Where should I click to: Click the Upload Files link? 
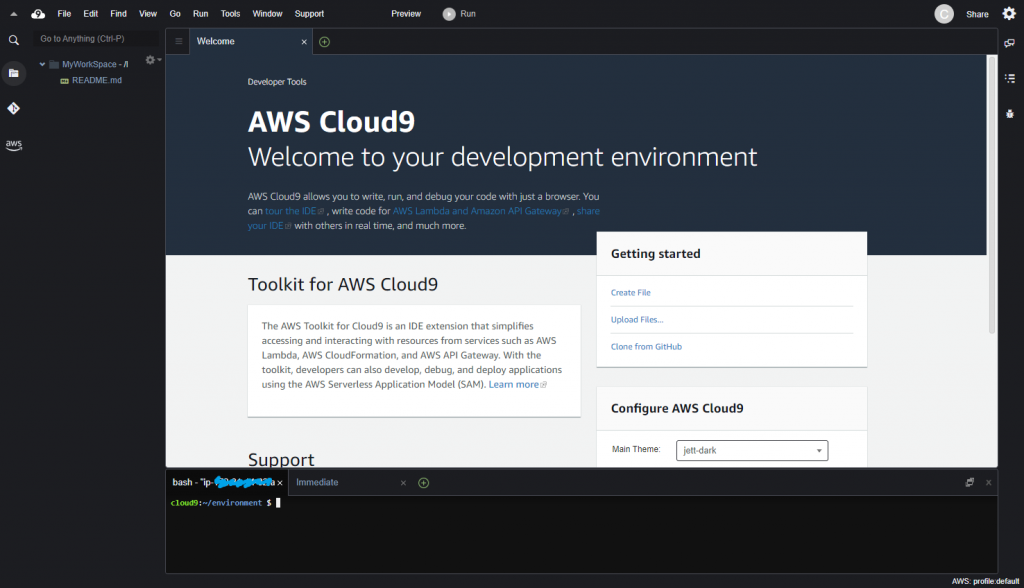637,319
